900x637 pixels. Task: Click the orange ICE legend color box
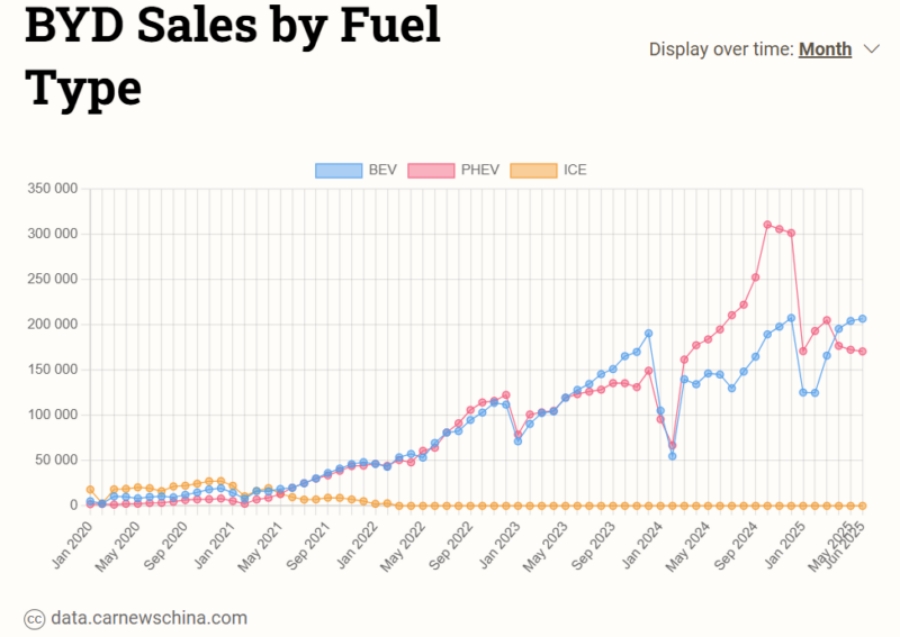pos(532,170)
